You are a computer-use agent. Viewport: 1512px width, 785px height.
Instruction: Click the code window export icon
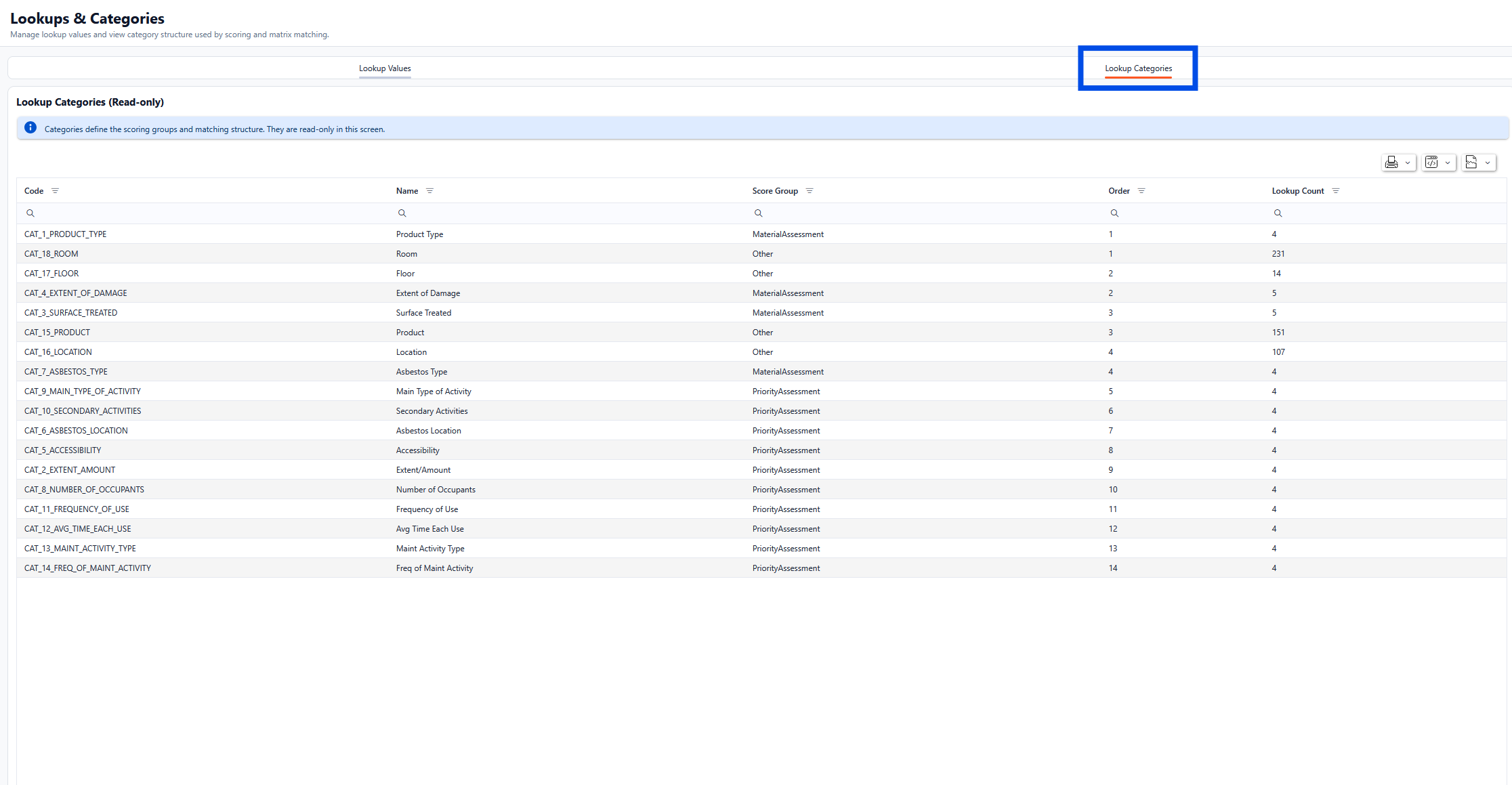(x=1431, y=163)
